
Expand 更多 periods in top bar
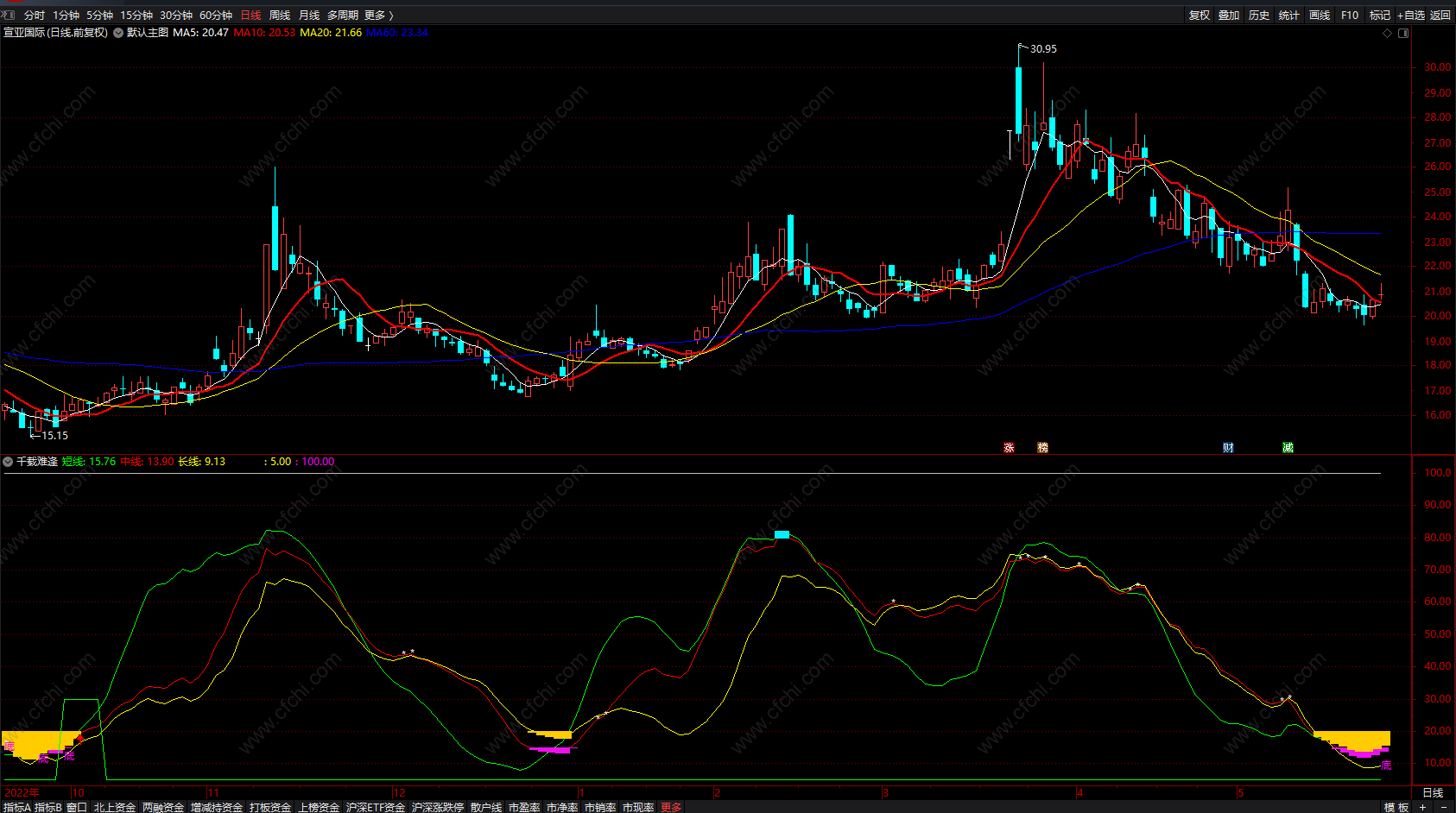(x=378, y=16)
